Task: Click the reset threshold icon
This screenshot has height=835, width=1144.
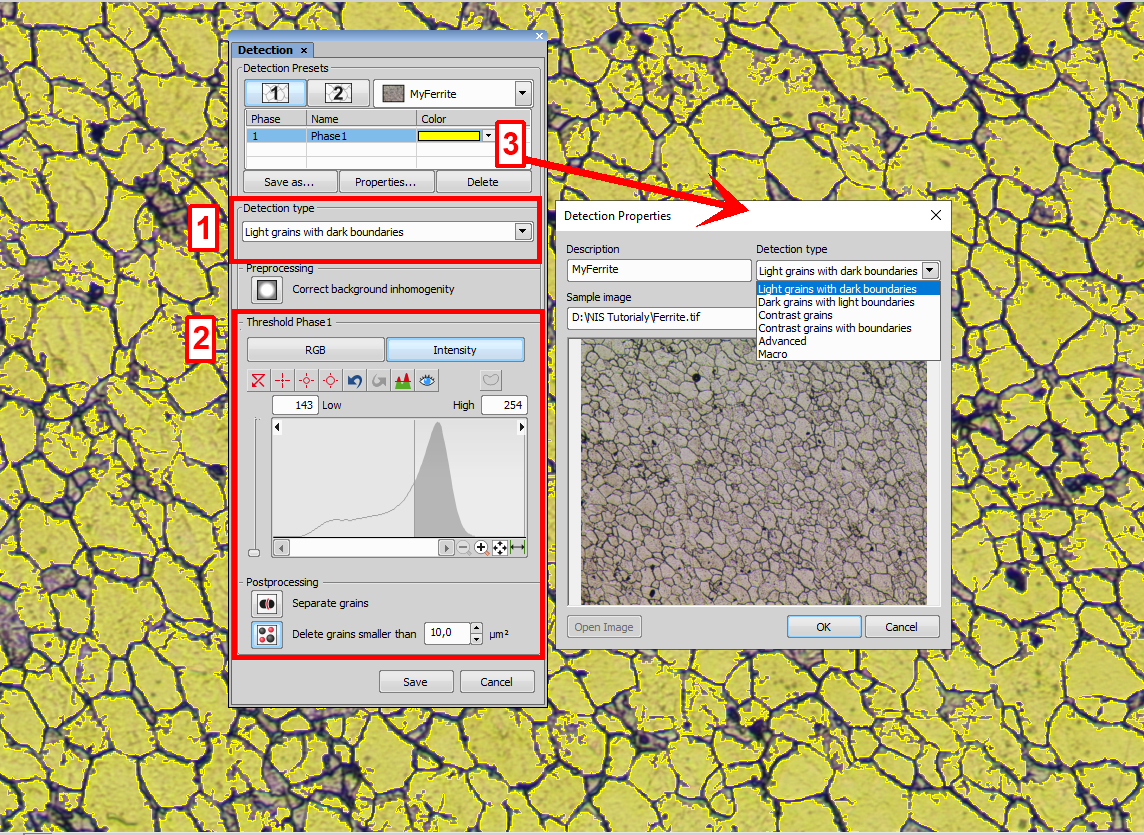Action: point(259,380)
